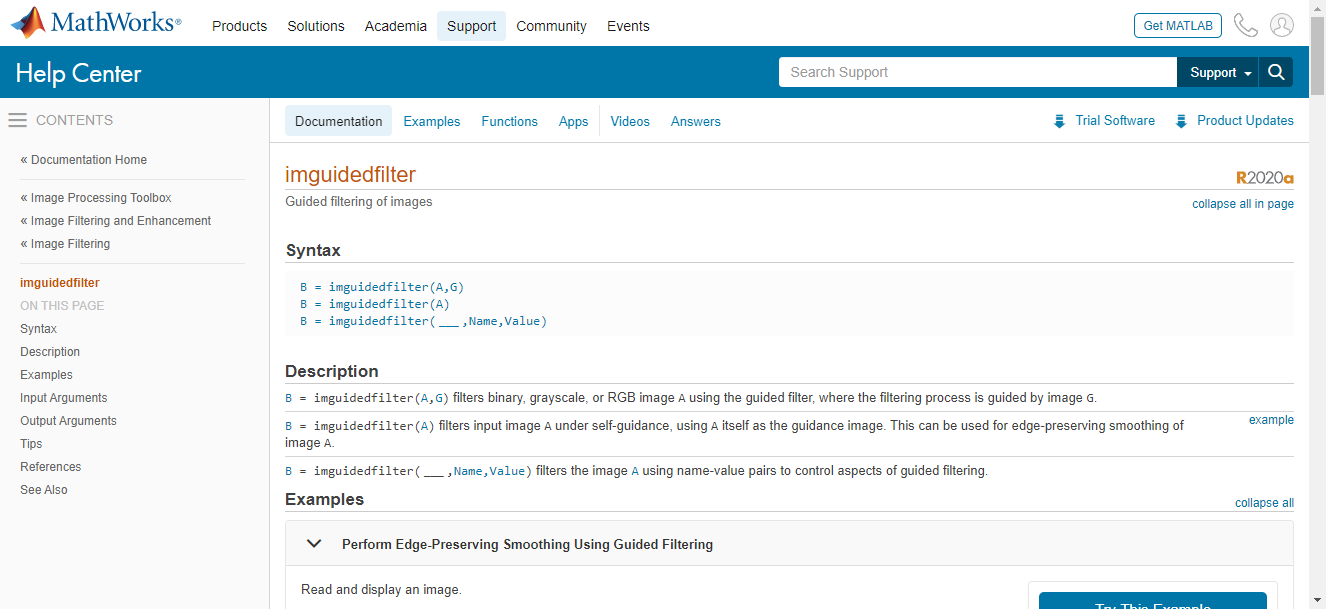Click syntax line B = imguidedfilter(A)
The width and height of the screenshot is (1326, 609).
tap(375, 304)
